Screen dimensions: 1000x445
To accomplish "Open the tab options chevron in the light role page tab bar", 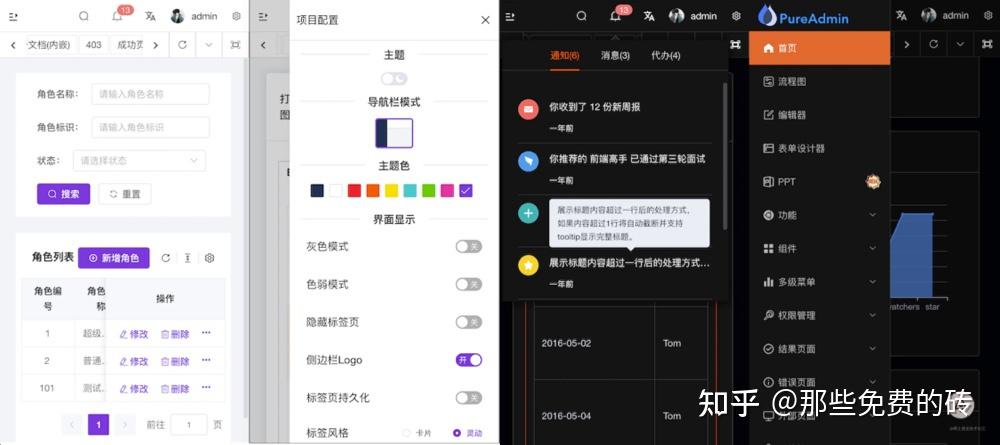I will (x=209, y=45).
